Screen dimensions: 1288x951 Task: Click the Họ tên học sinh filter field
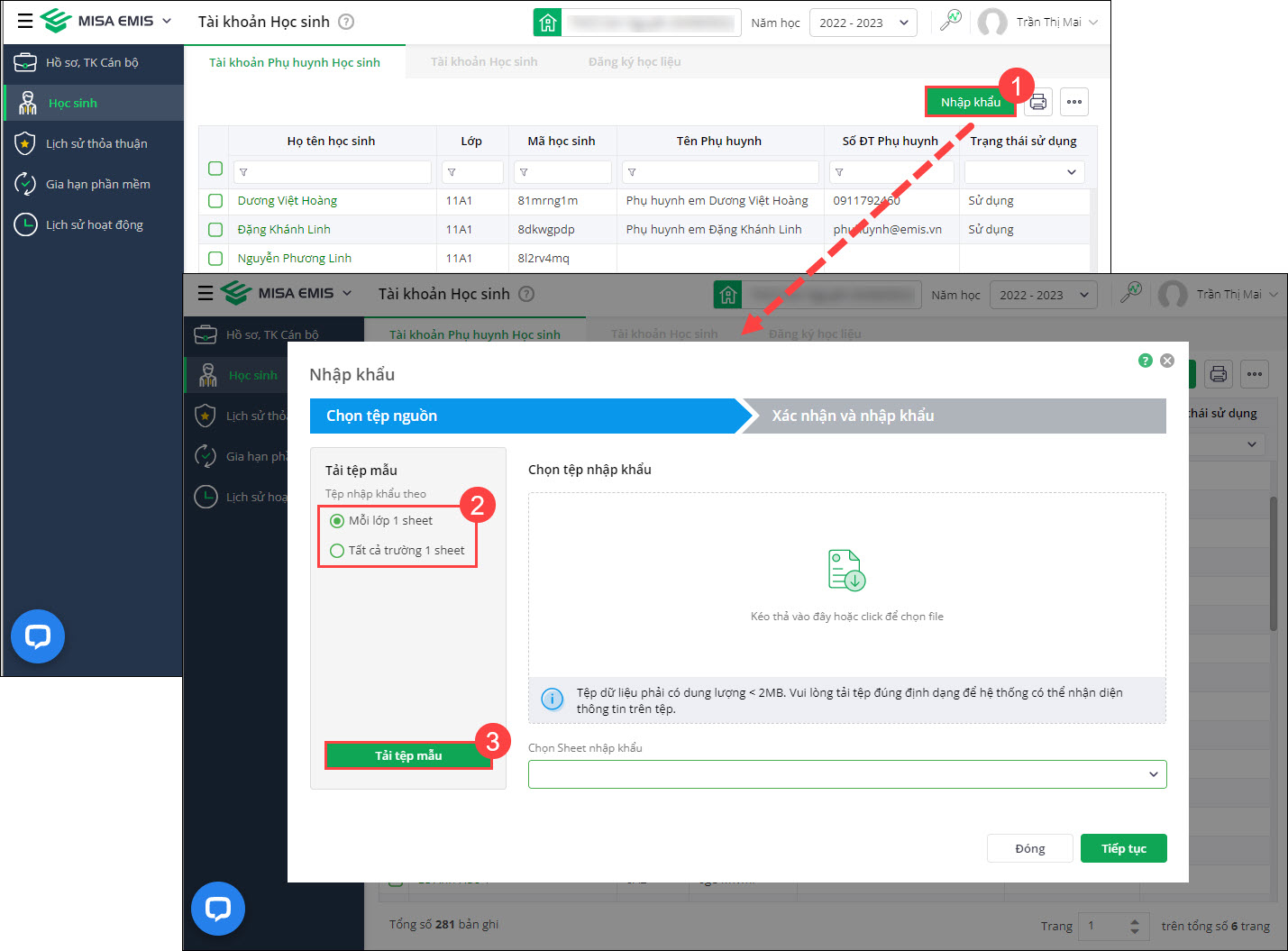[x=332, y=172]
